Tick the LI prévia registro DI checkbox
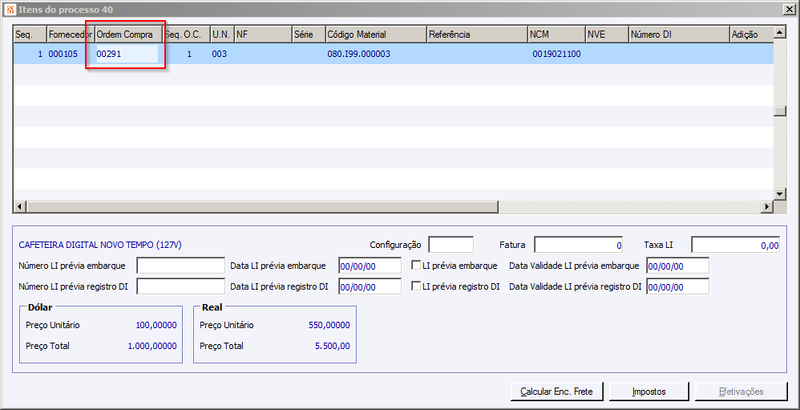This screenshot has width=800, height=410. pos(416,287)
